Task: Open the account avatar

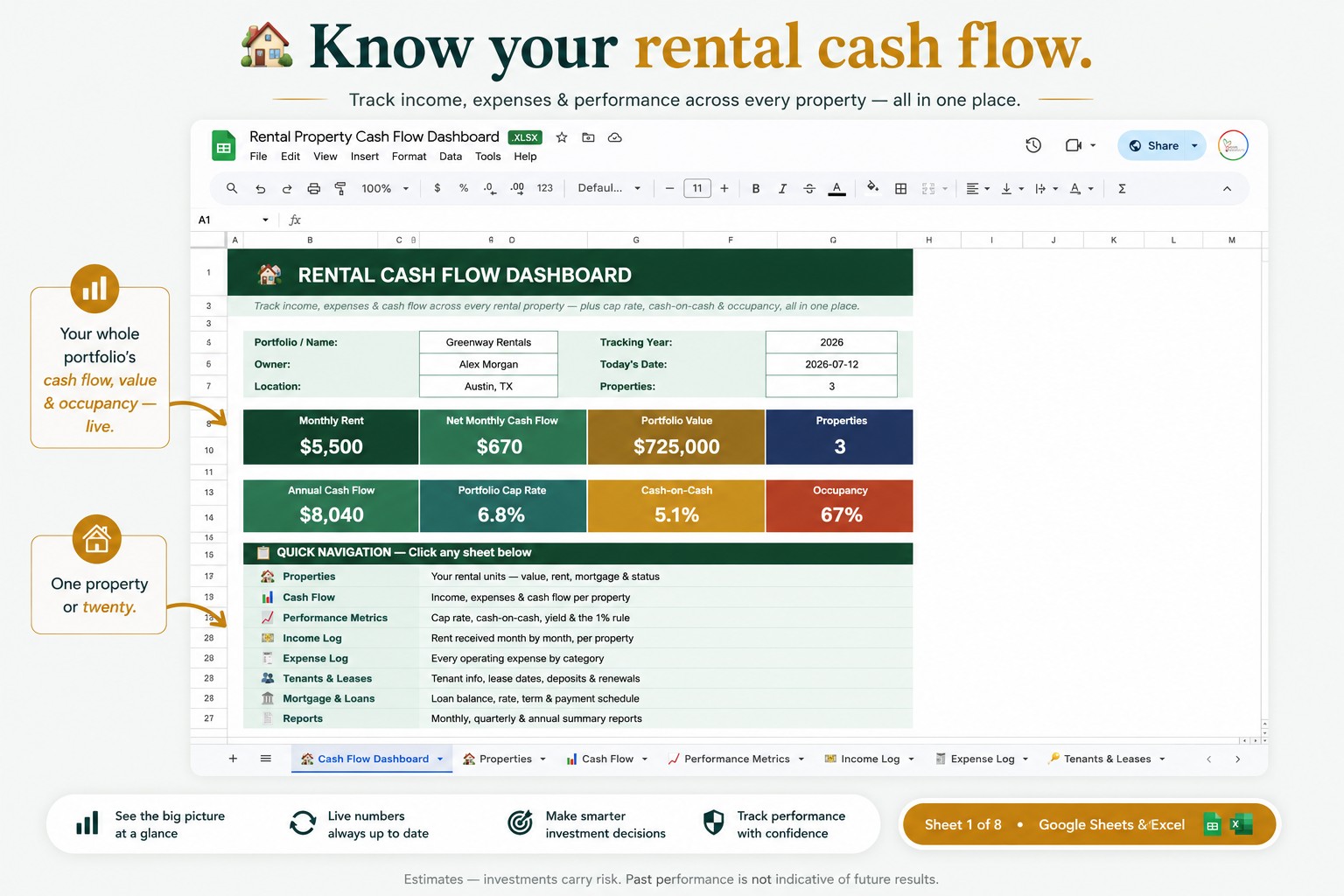Action: 1232,145
